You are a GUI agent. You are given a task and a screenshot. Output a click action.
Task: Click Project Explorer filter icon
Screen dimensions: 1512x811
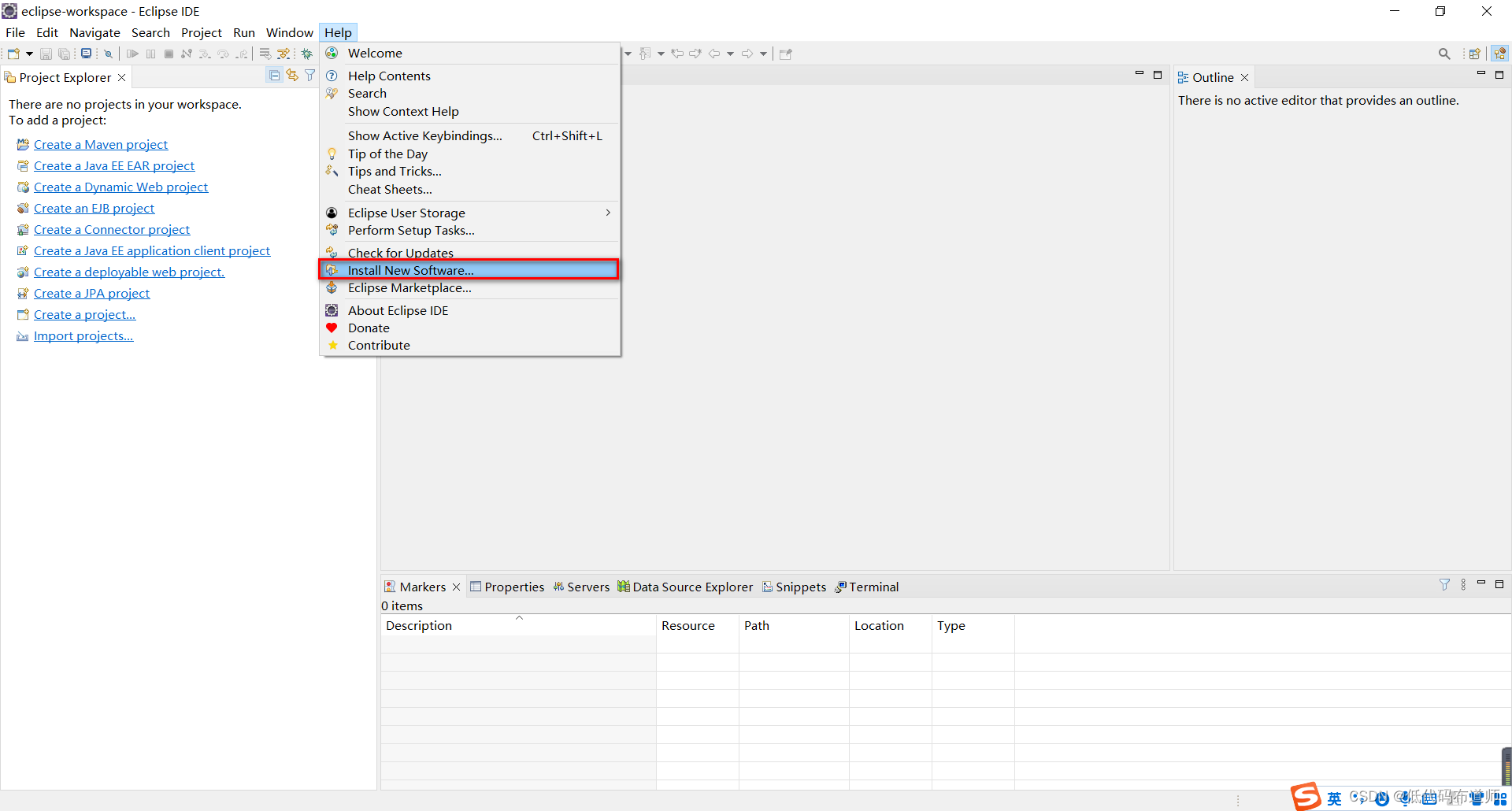coord(310,76)
